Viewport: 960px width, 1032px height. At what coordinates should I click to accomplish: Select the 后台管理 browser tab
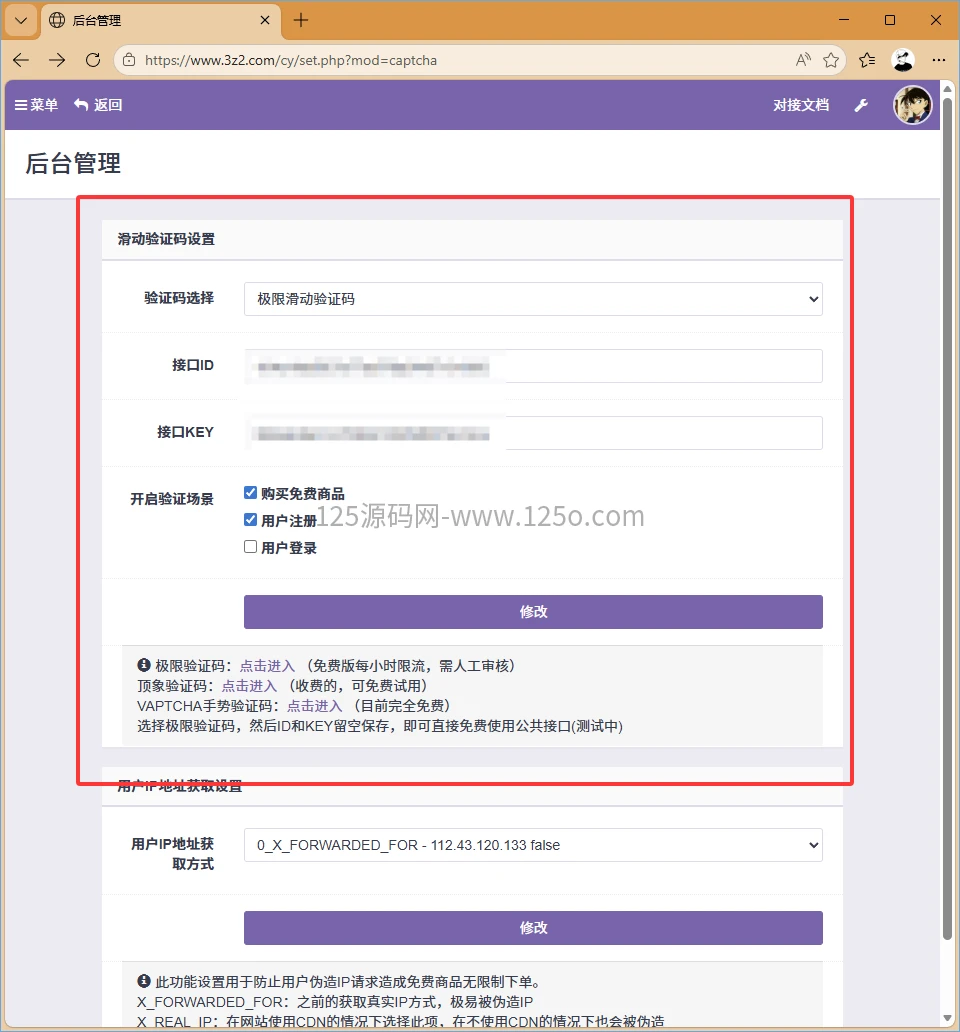(x=161, y=20)
